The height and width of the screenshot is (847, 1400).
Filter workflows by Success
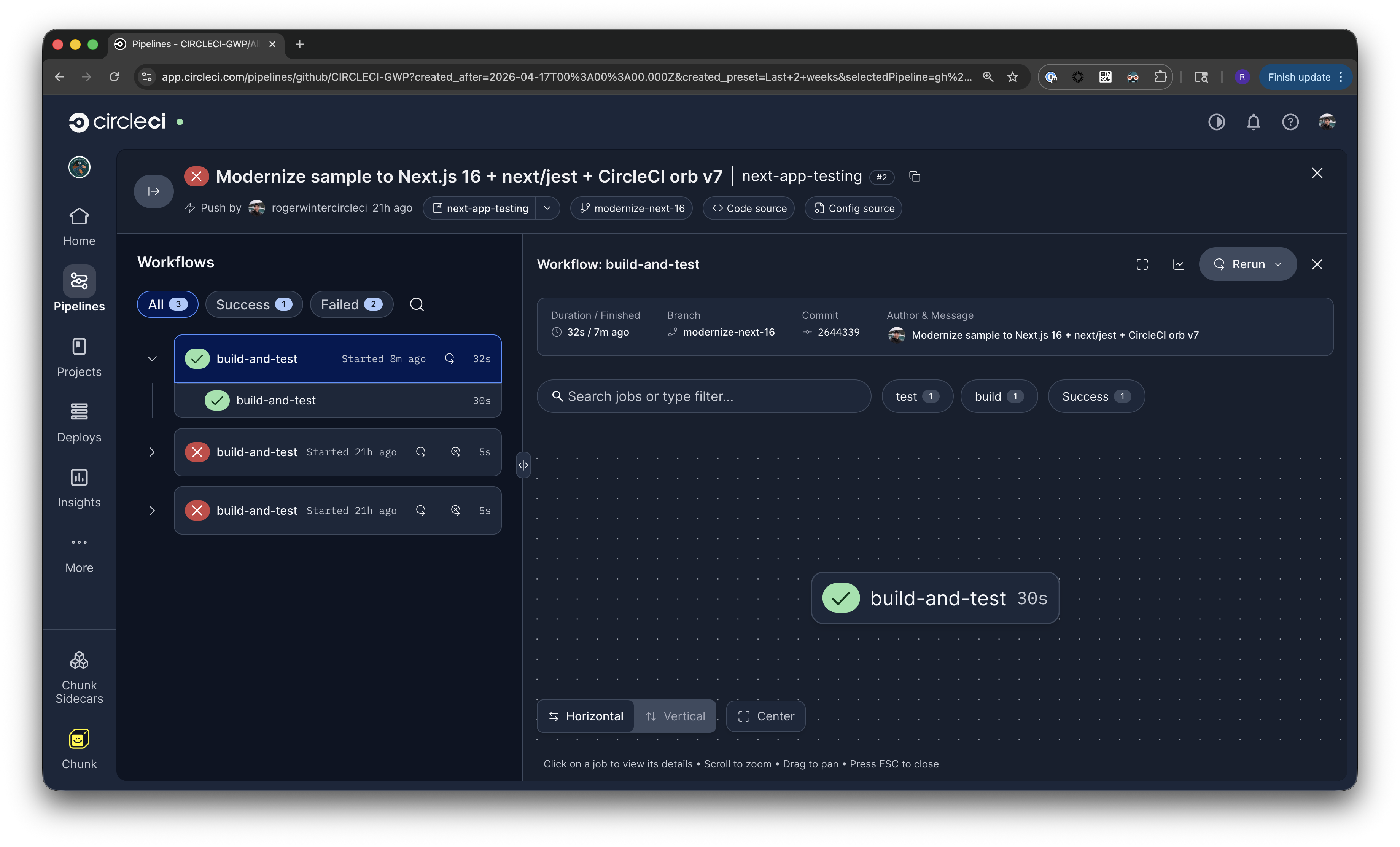pos(253,305)
